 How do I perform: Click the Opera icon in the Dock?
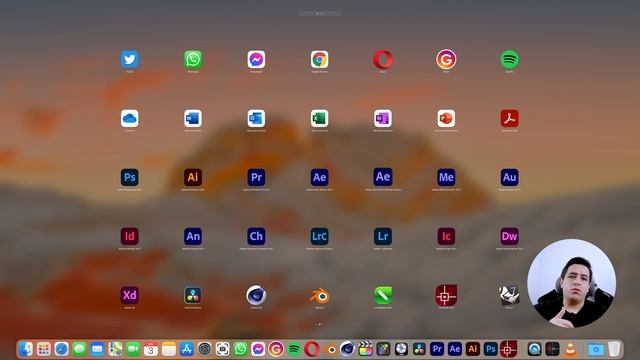point(312,349)
